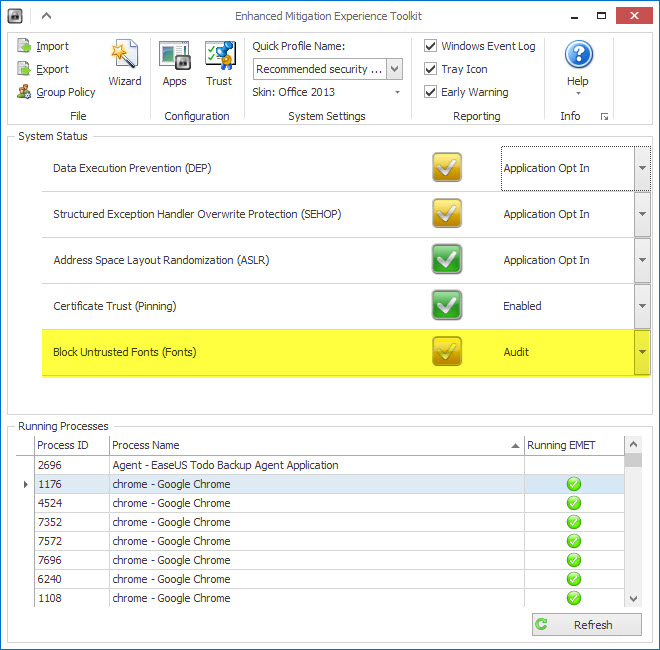660x650 pixels.
Task: Toggle the Windows Event Log checkbox
Action: point(430,45)
